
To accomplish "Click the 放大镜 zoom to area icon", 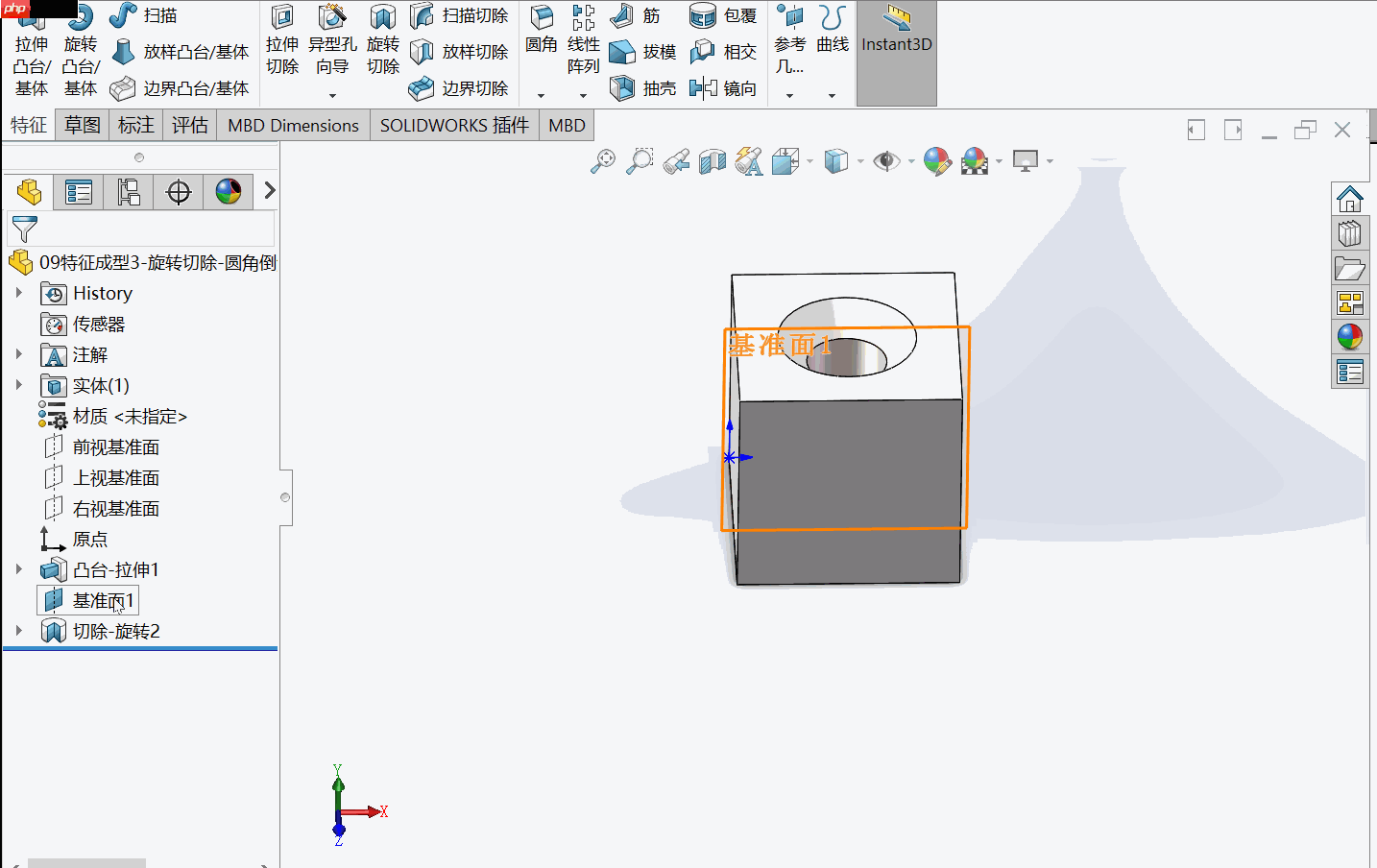I will tap(639, 160).
